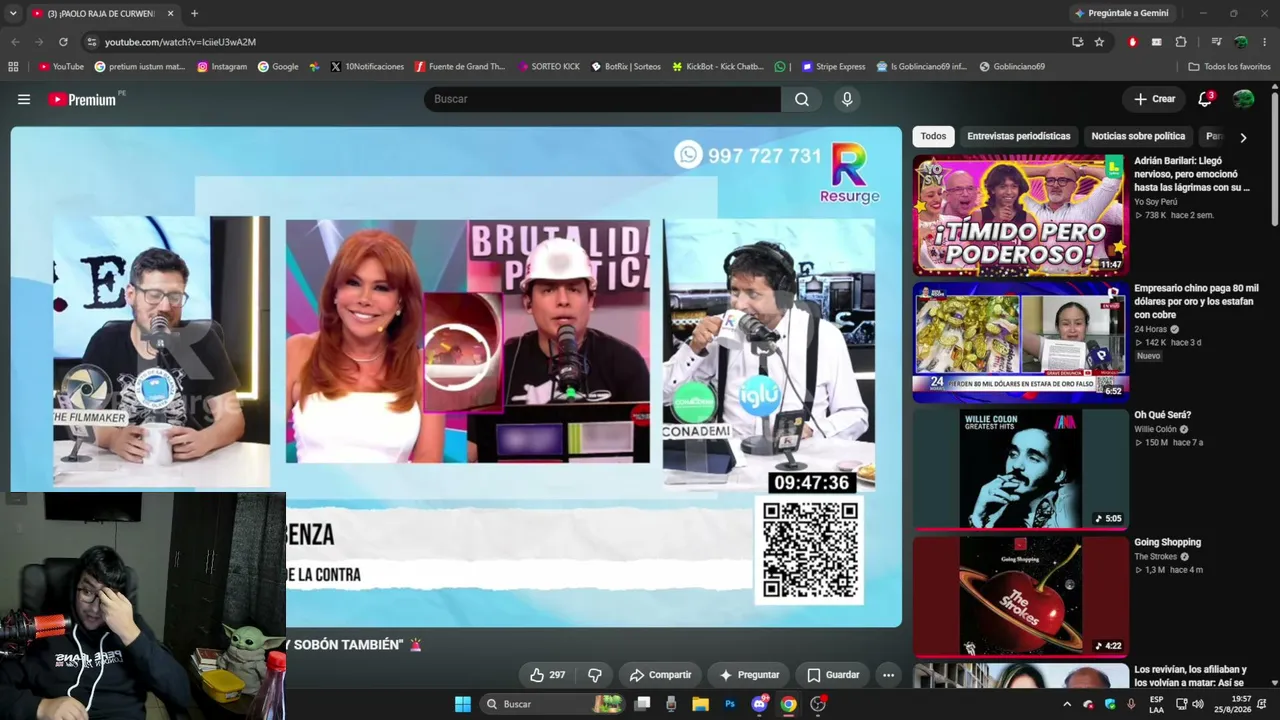This screenshot has width=1280, height=720.
Task: Click the YouTube search magnifier button
Action: point(802,99)
